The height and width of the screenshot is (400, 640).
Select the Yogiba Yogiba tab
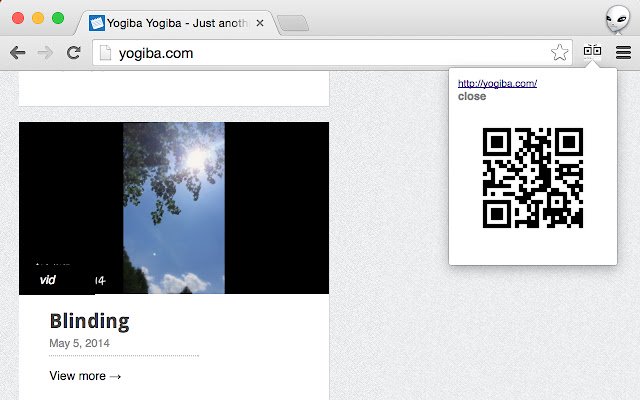click(176, 23)
